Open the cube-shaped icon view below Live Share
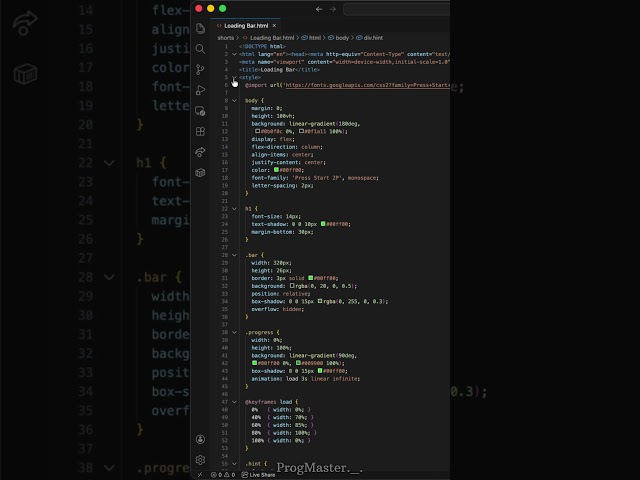 coord(200,173)
